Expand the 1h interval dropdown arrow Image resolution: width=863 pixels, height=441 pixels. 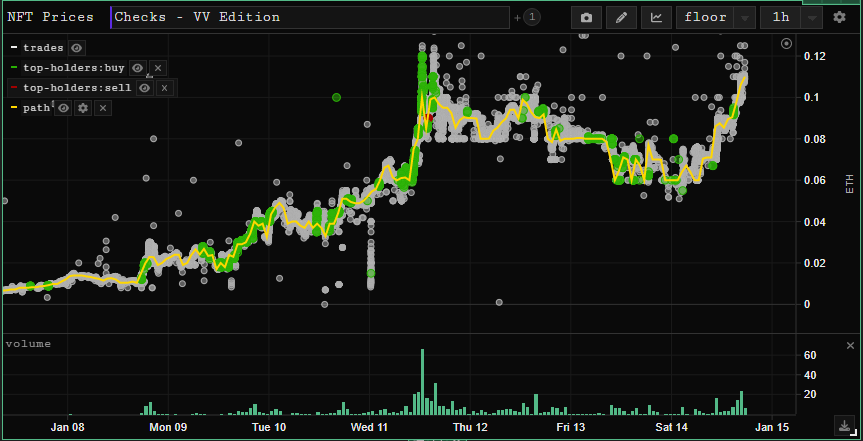pyautogui.click(x=812, y=18)
